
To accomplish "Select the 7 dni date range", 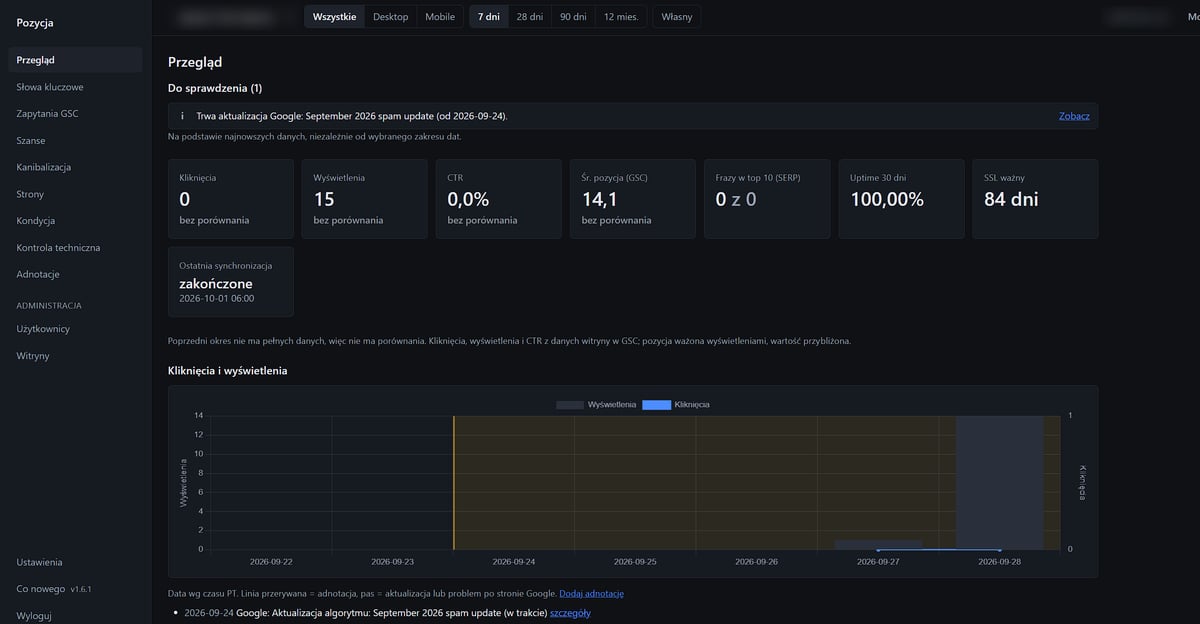I will pos(489,17).
